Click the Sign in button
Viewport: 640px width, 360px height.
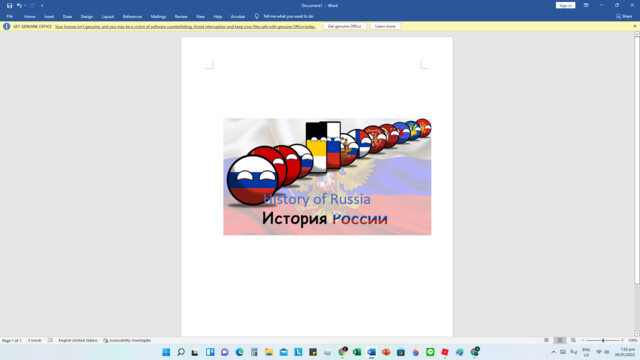click(565, 5)
